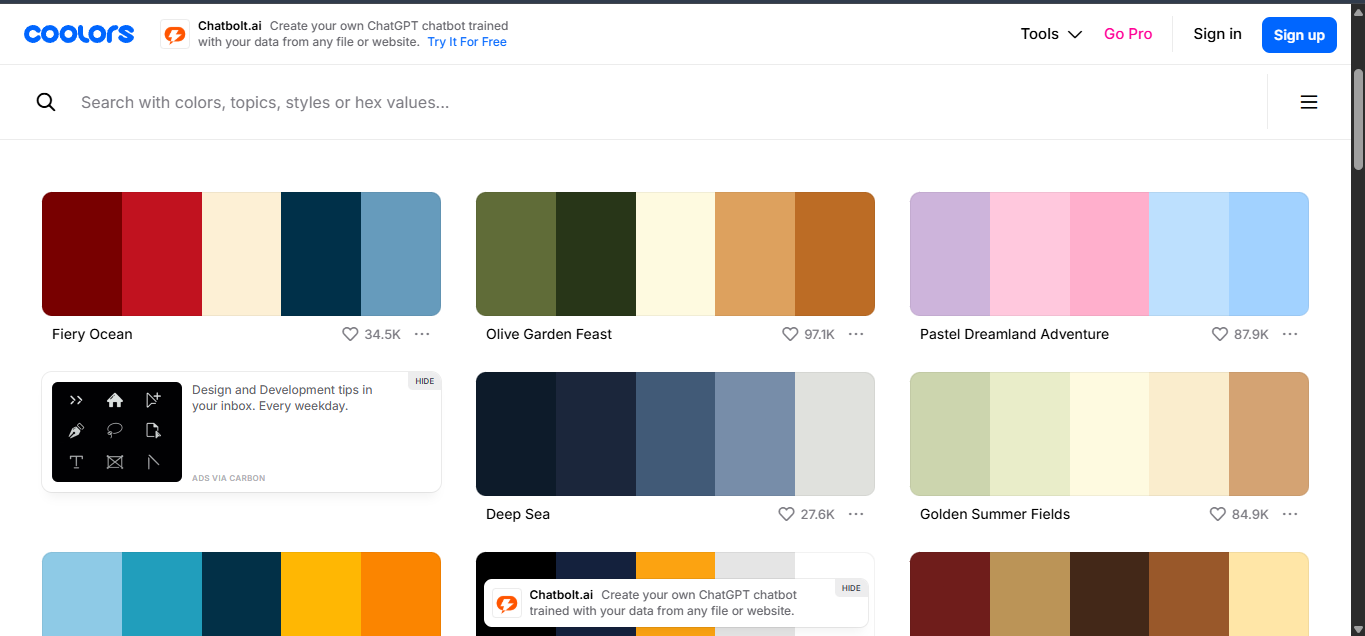Image resolution: width=1365 pixels, height=636 pixels.
Task: Select the pink swatch in Pastel Dreamland Adventure
Action: coord(1109,254)
